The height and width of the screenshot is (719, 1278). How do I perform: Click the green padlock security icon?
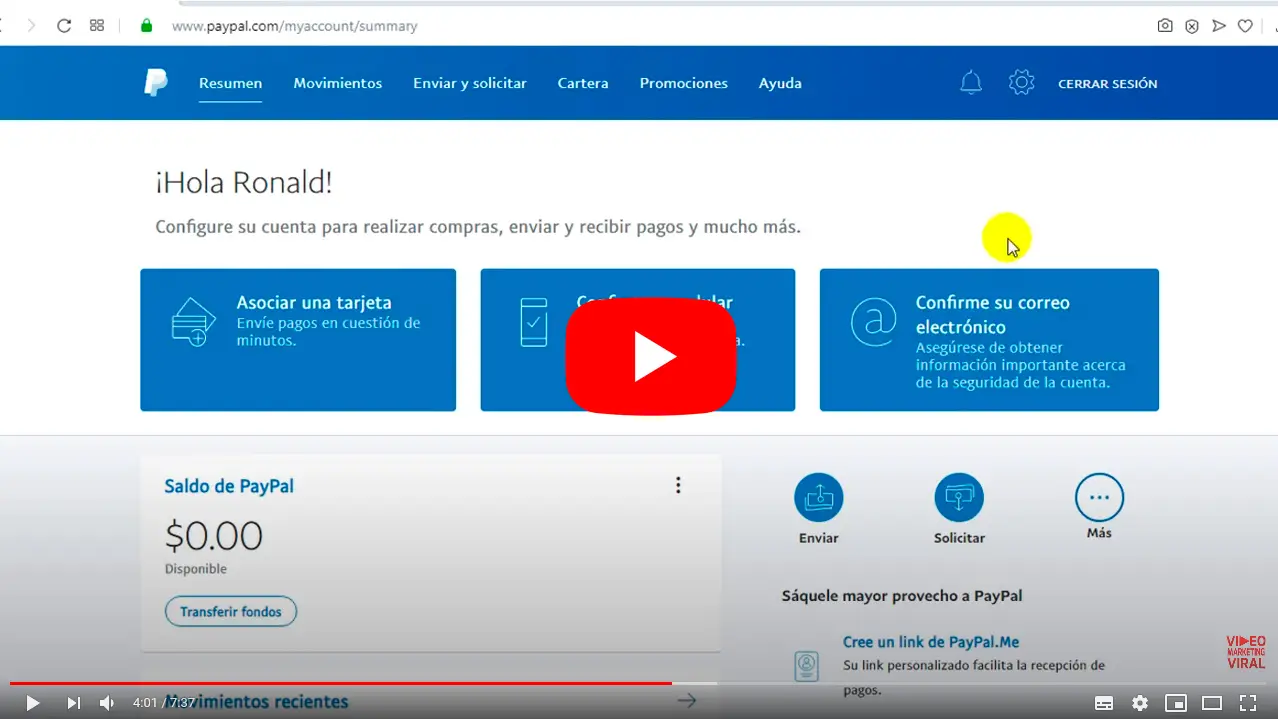coord(147,26)
